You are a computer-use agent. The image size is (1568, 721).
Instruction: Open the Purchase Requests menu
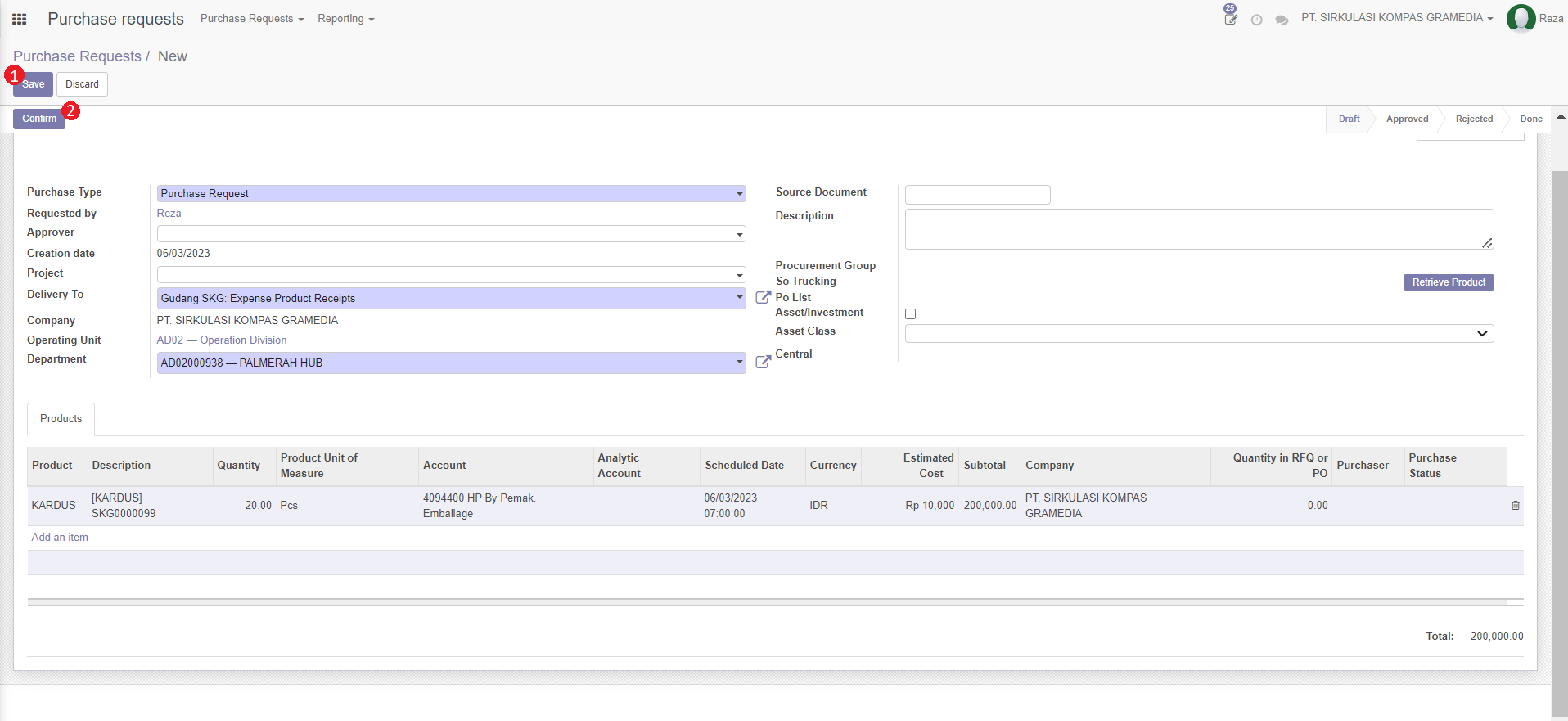252,19
